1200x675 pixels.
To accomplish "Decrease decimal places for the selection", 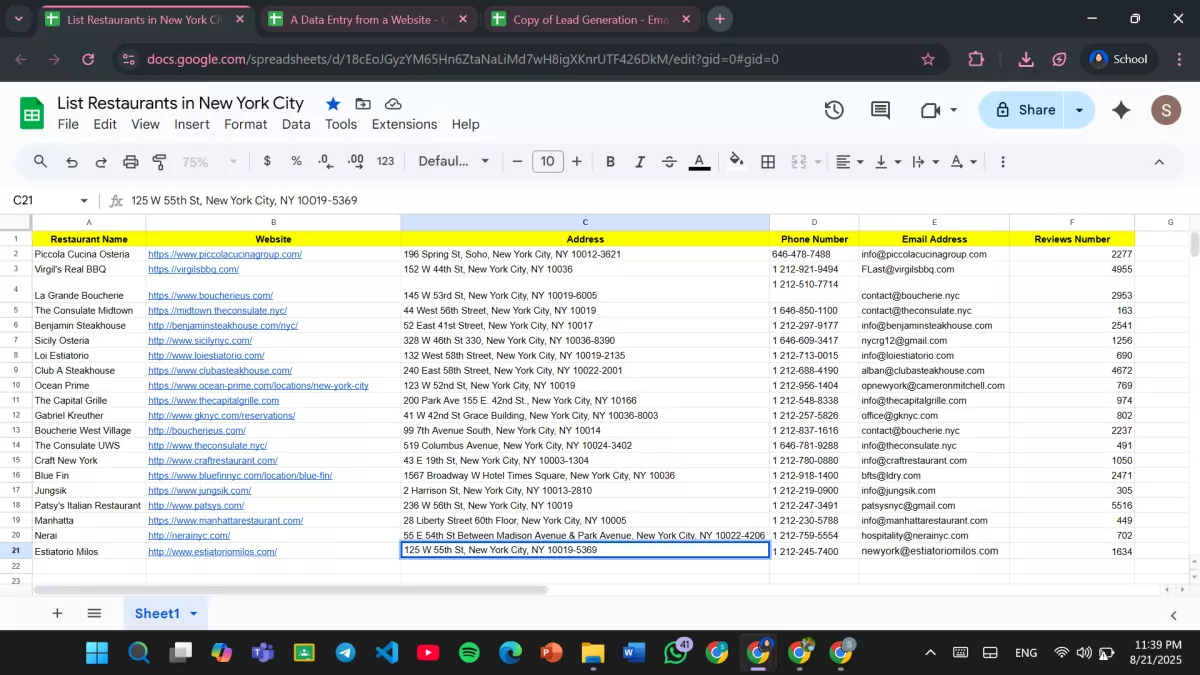I will point(322,161).
